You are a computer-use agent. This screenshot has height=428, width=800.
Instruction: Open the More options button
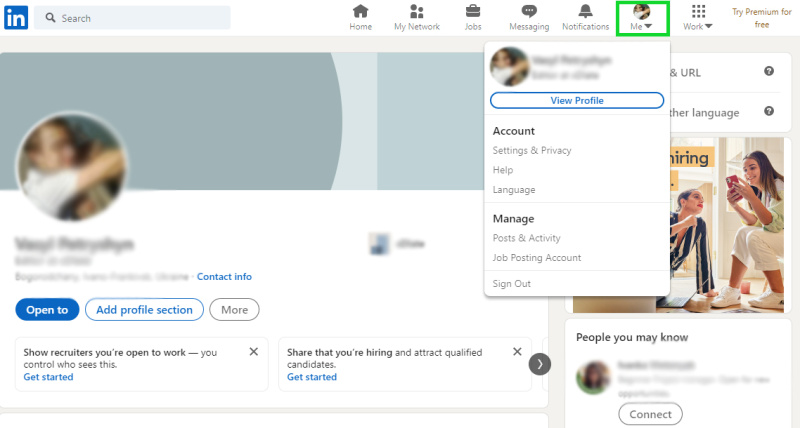click(234, 310)
